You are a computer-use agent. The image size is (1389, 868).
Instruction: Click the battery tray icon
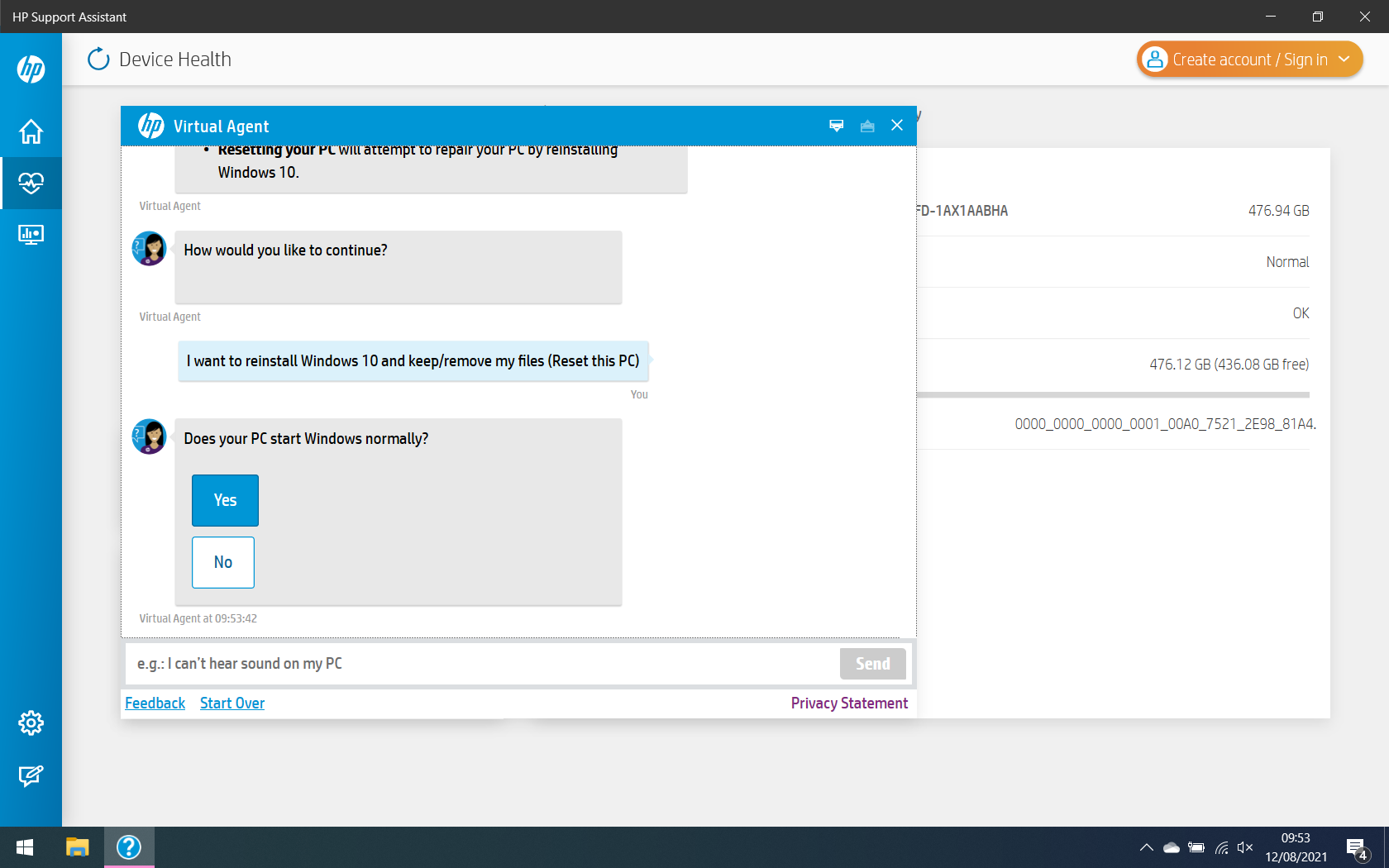1196,847
